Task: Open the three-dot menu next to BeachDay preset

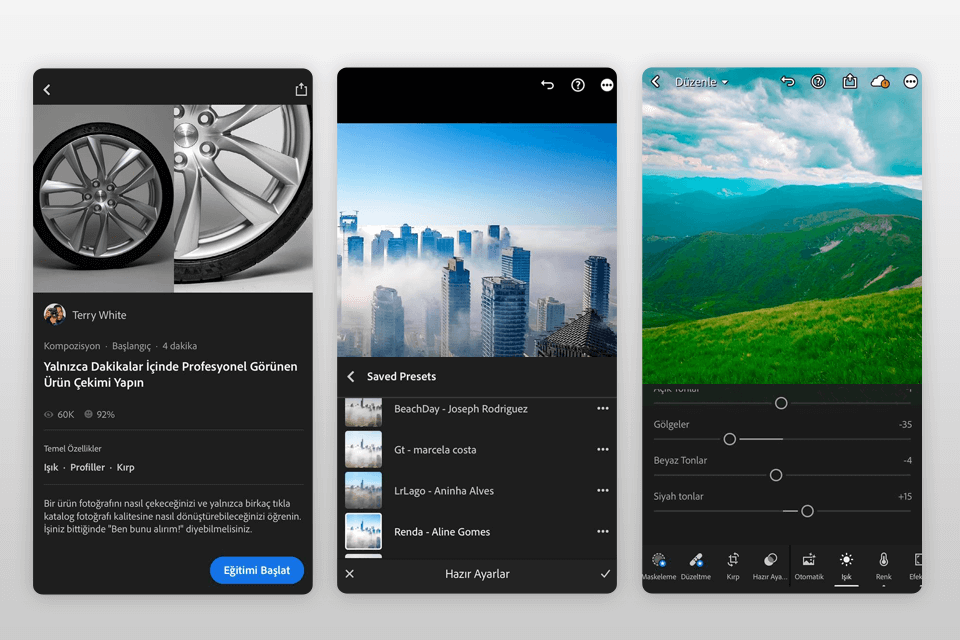Action: coord(603,408)
